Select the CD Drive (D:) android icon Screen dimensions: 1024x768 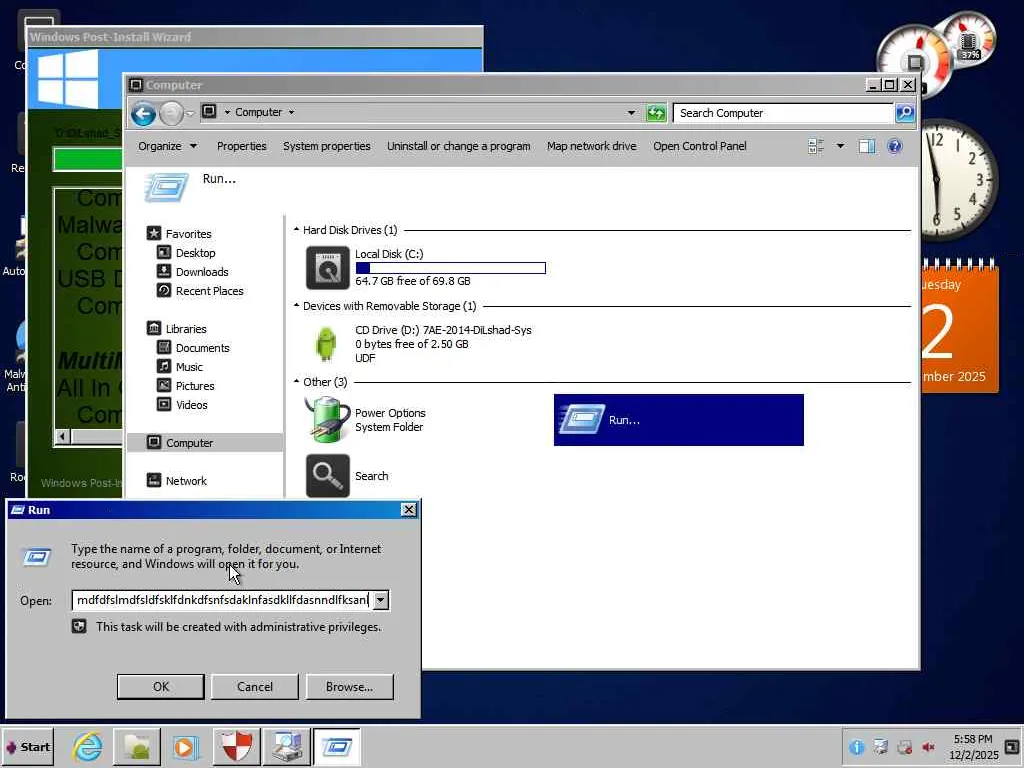coord(326,344)
